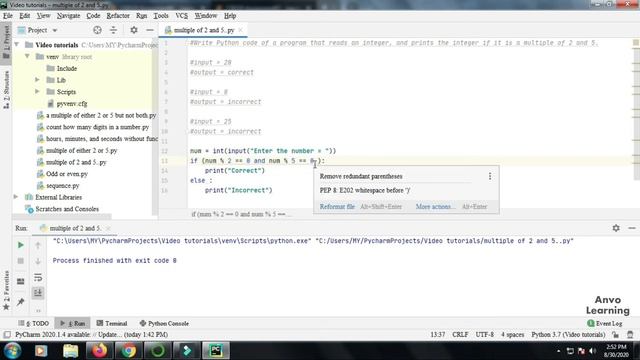
Task: Click the down arrow in Run panel
Action: click(38, 261)
